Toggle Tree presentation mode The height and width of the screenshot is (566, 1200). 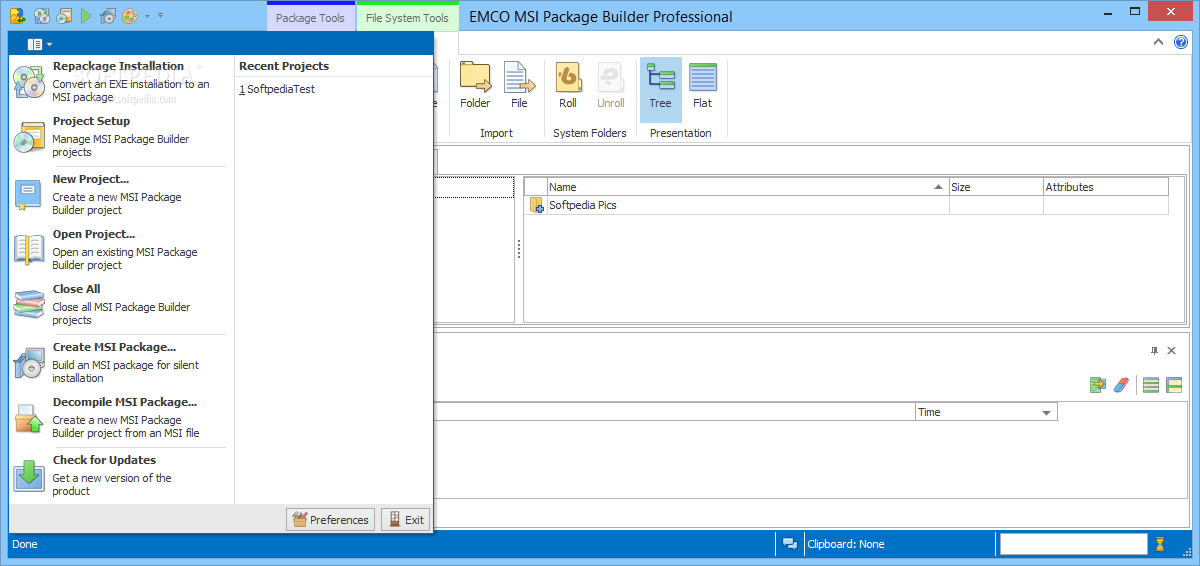pos(660,88)
